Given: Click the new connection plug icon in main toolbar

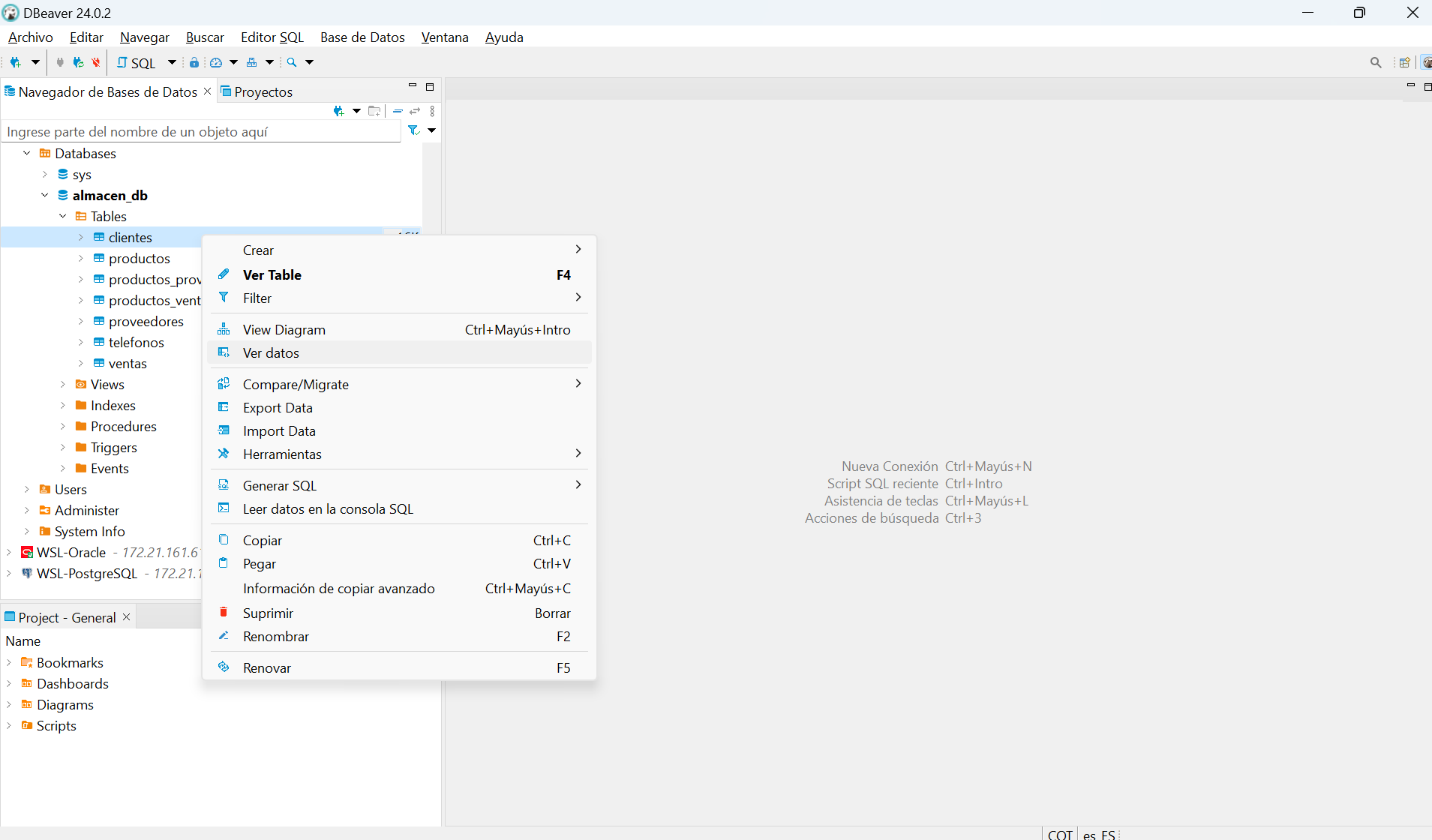Looking at the screenshot, I should coord(15,62).
